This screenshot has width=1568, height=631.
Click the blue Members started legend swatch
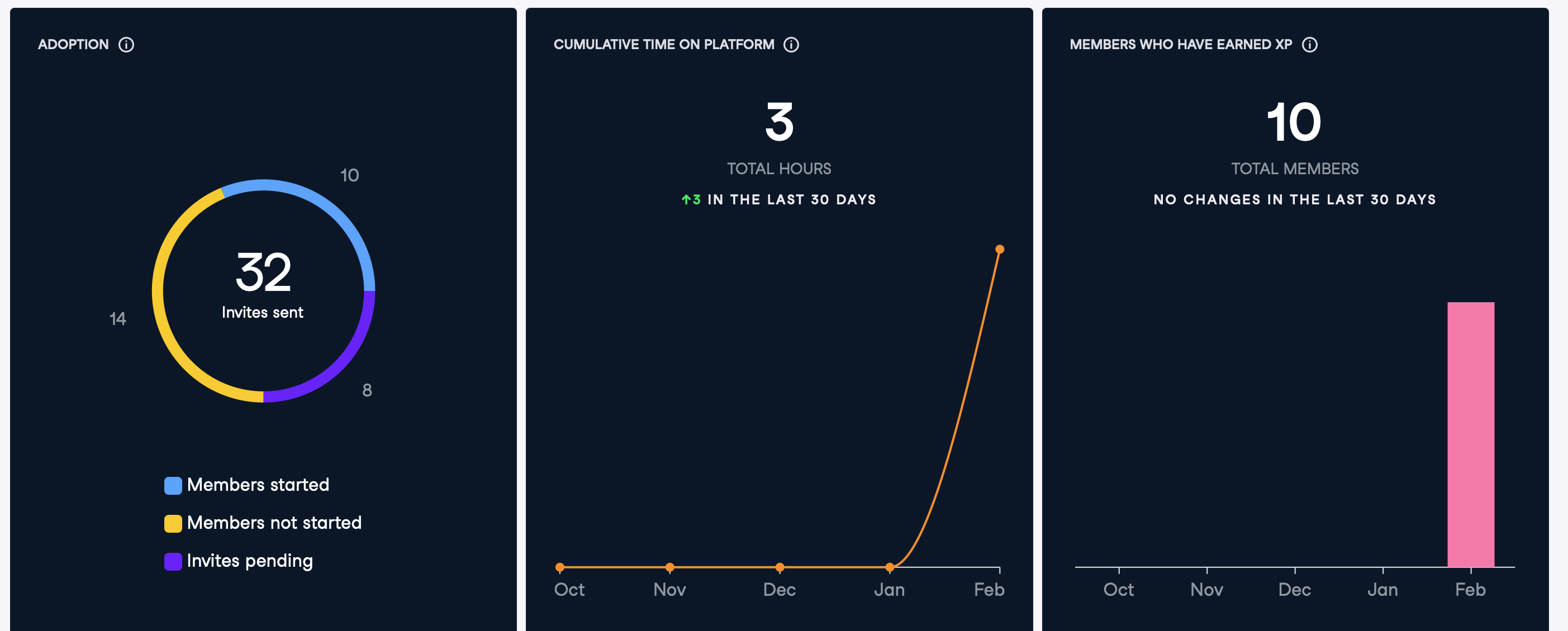(x=173, y=486)
